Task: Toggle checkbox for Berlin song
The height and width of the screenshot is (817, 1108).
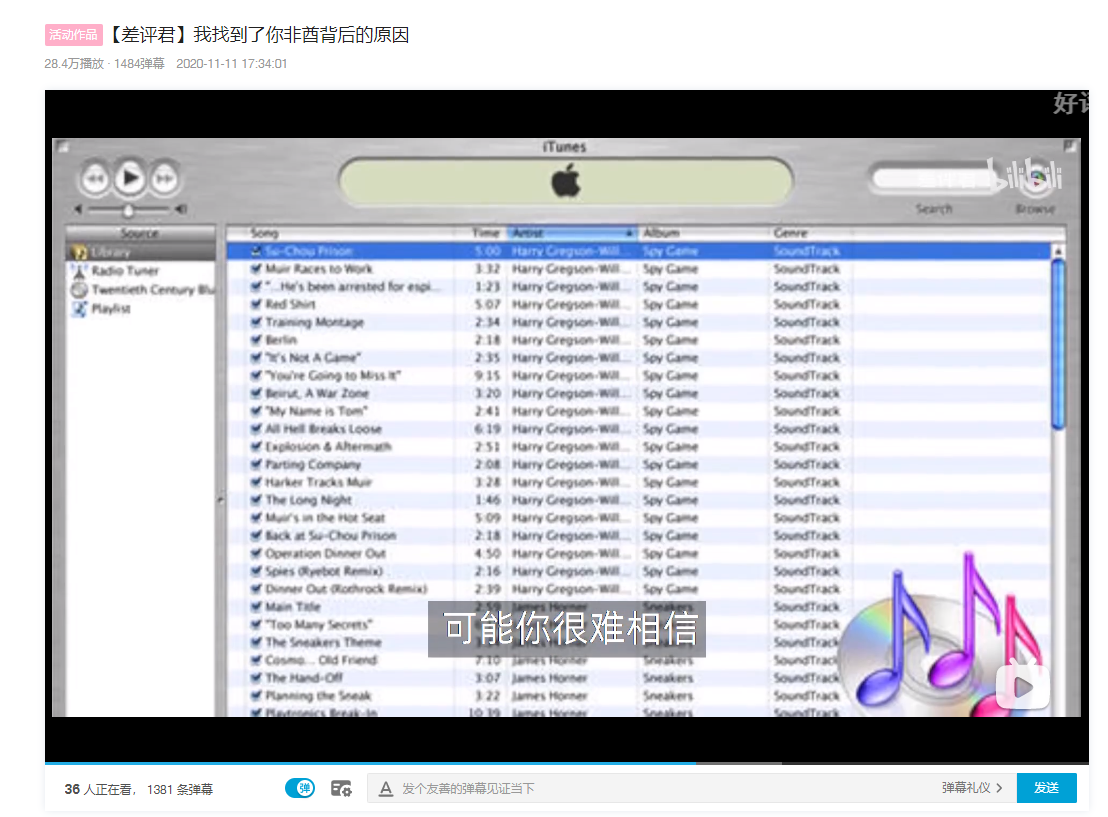Action: 256,339
